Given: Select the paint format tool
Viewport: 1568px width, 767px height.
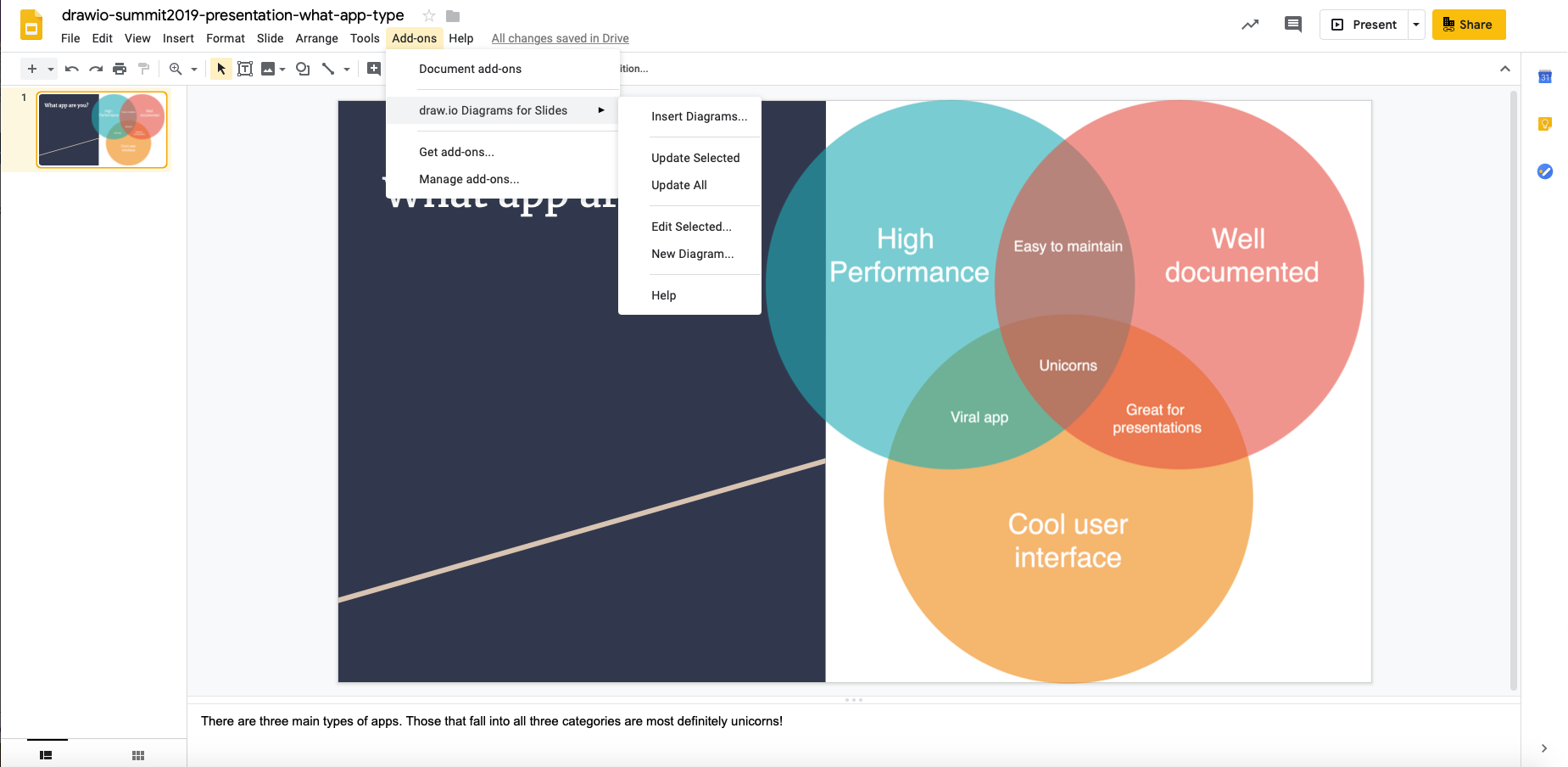Looking at the screenshot, I should coord(143,69).
